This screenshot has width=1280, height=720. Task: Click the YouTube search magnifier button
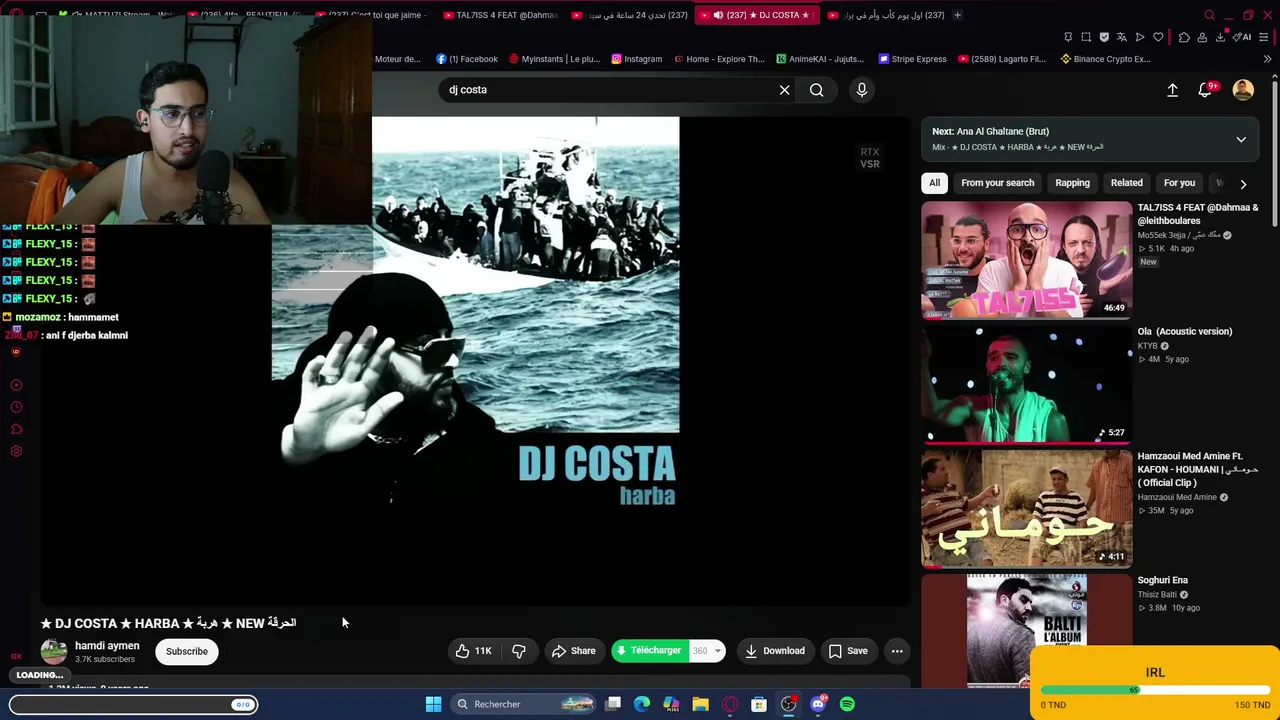pyautogui.click(x=817, y=90)
